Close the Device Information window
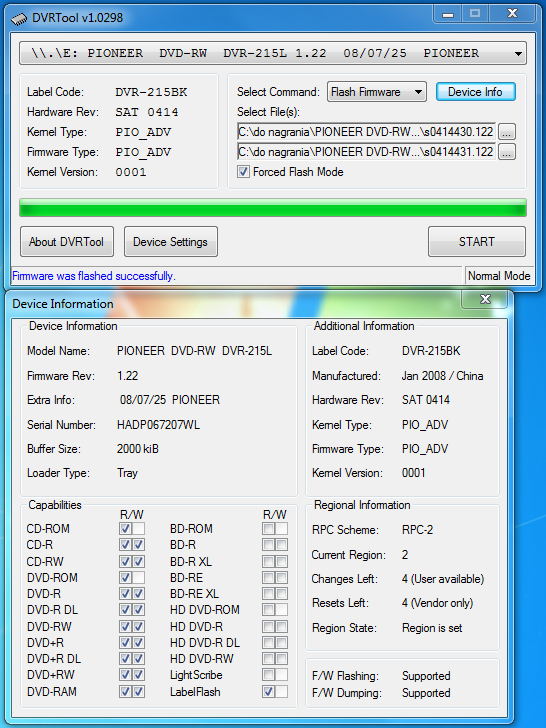 485,299
